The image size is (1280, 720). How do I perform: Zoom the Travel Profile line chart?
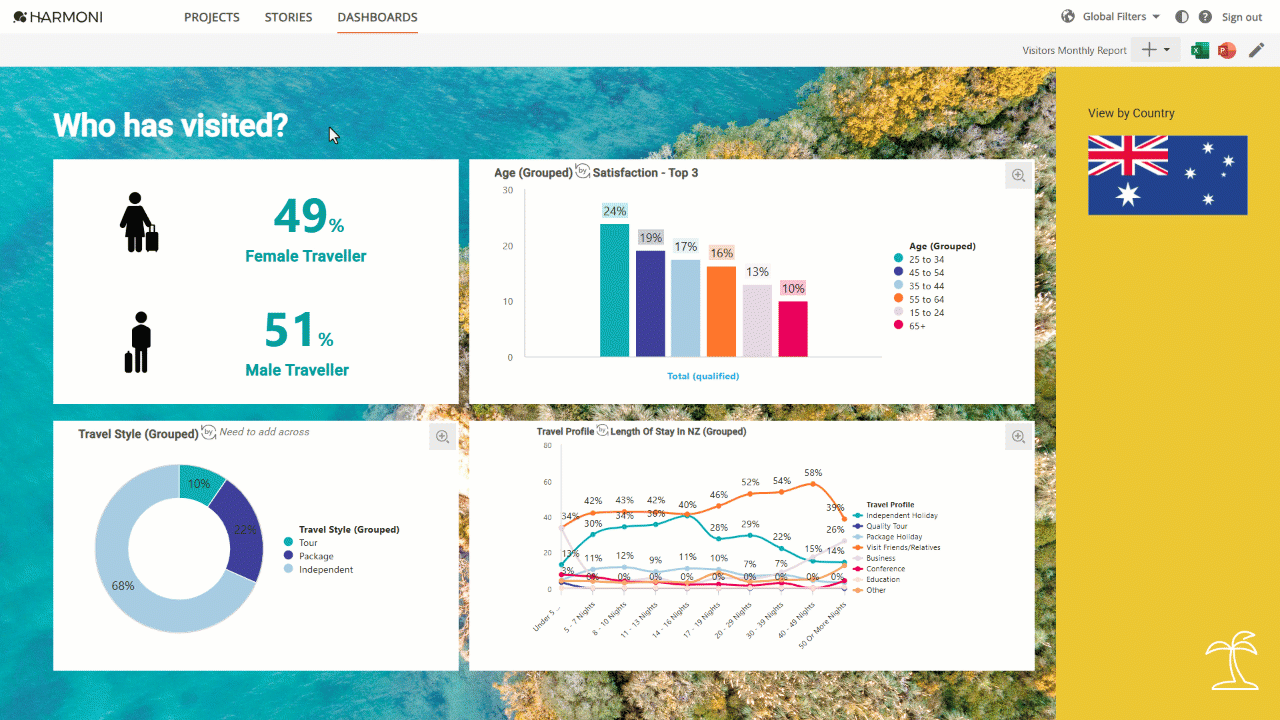tap(1018, 436)
